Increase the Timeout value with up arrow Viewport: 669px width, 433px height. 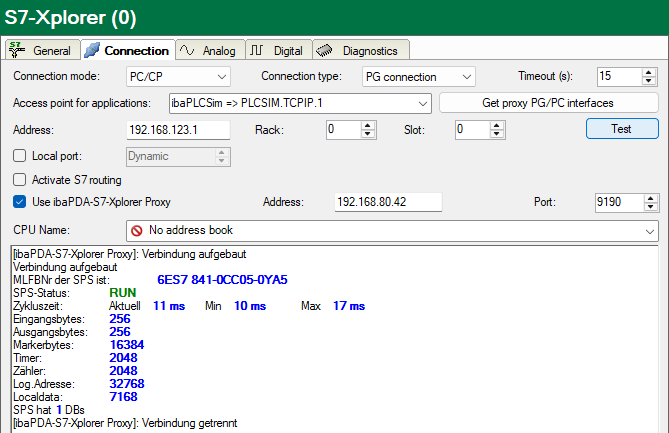(634, 73)
